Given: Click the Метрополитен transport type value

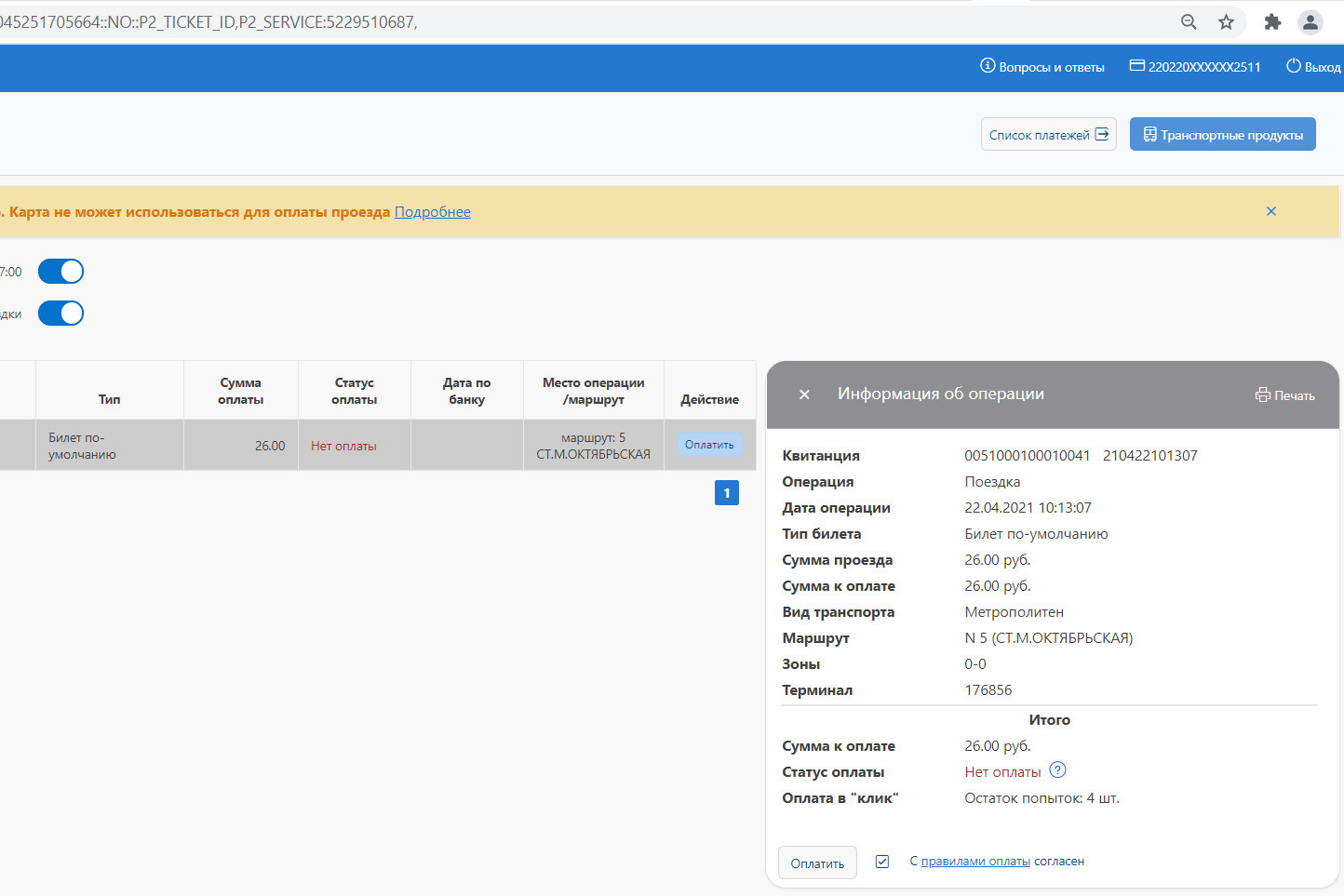Looking at the screenshot, I should 1015,612.
